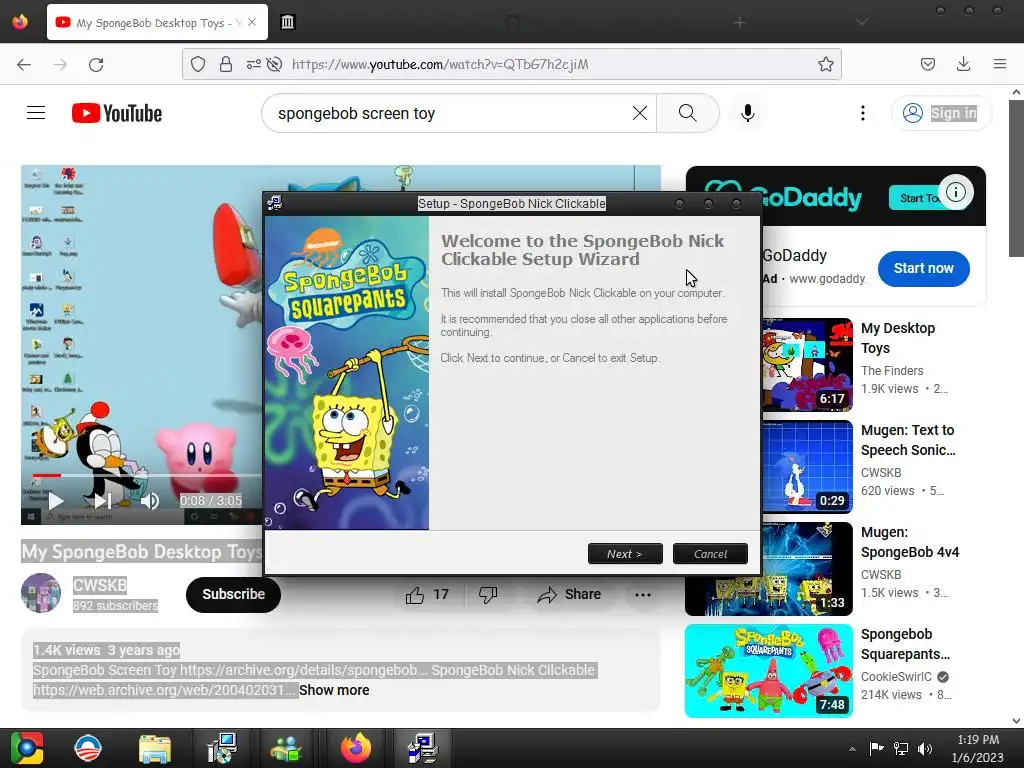The image size is (1024, 768).
Task: Play the video with the play button
Action: click(x=56, y=501)
